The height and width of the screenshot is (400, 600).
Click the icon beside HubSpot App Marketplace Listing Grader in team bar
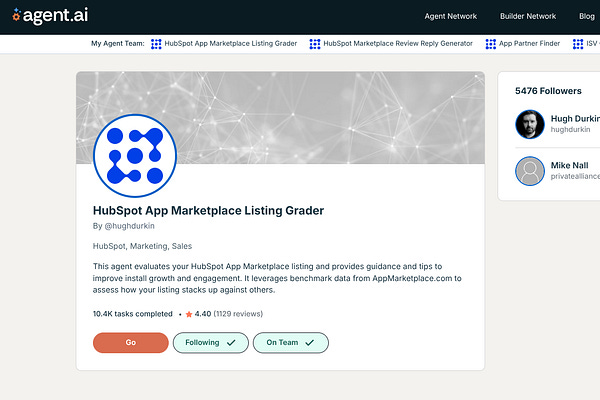click(x=156, y=44)
